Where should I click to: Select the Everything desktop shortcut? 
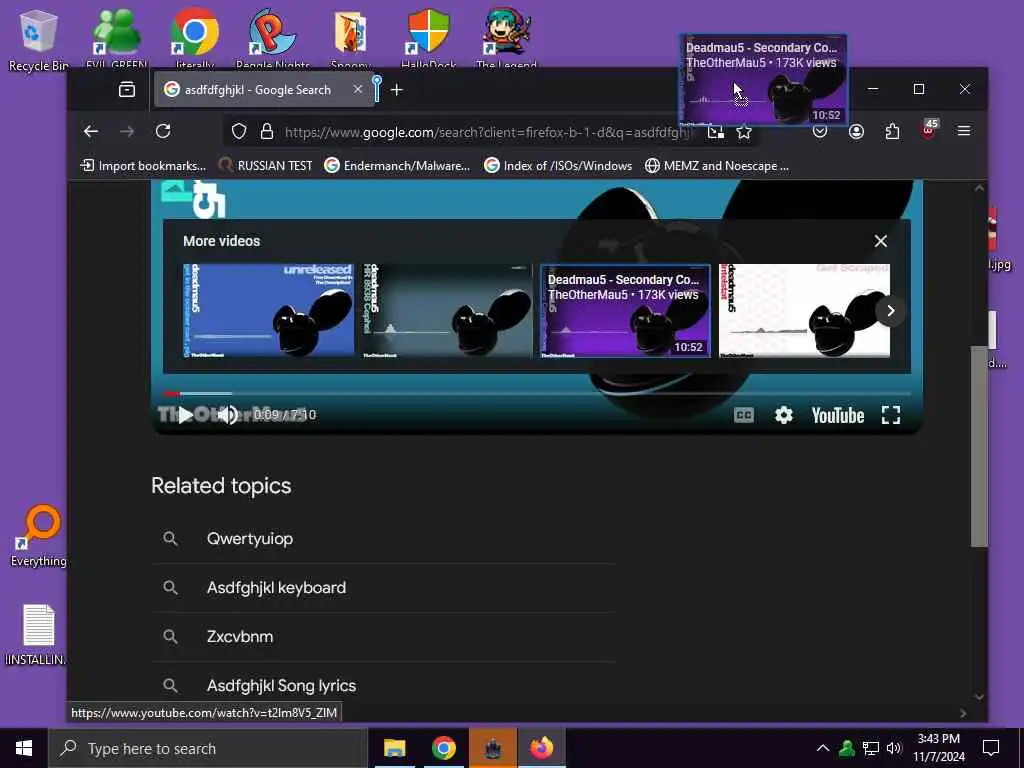[39, 536]
